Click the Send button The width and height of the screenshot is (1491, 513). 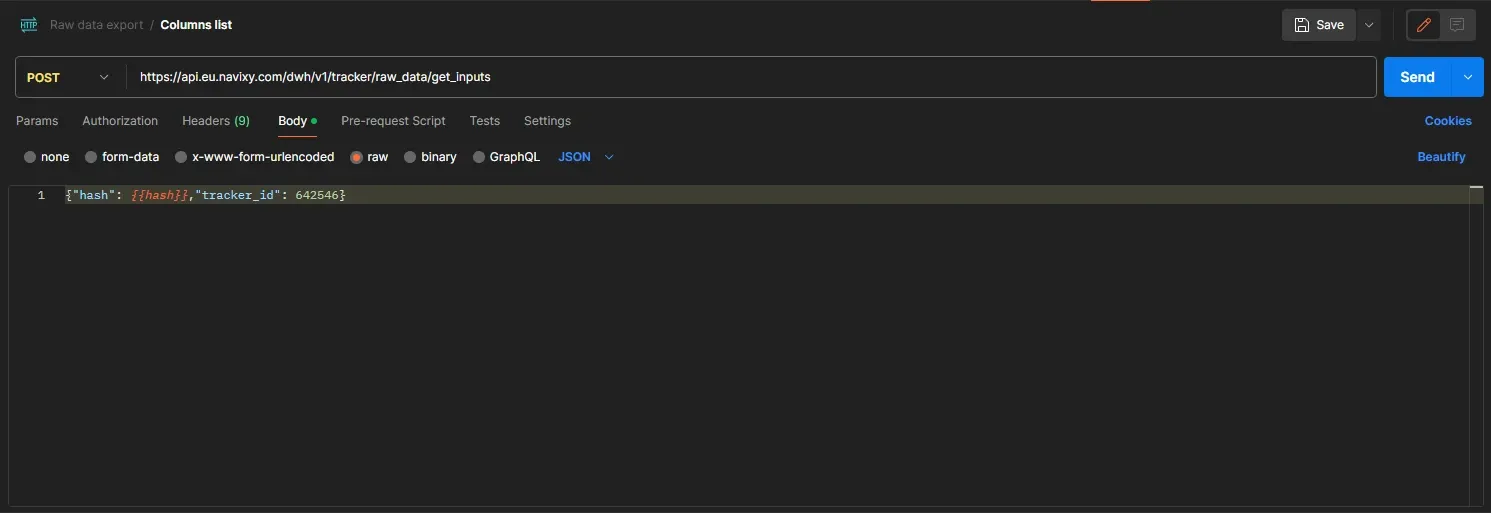(1418, 77)
